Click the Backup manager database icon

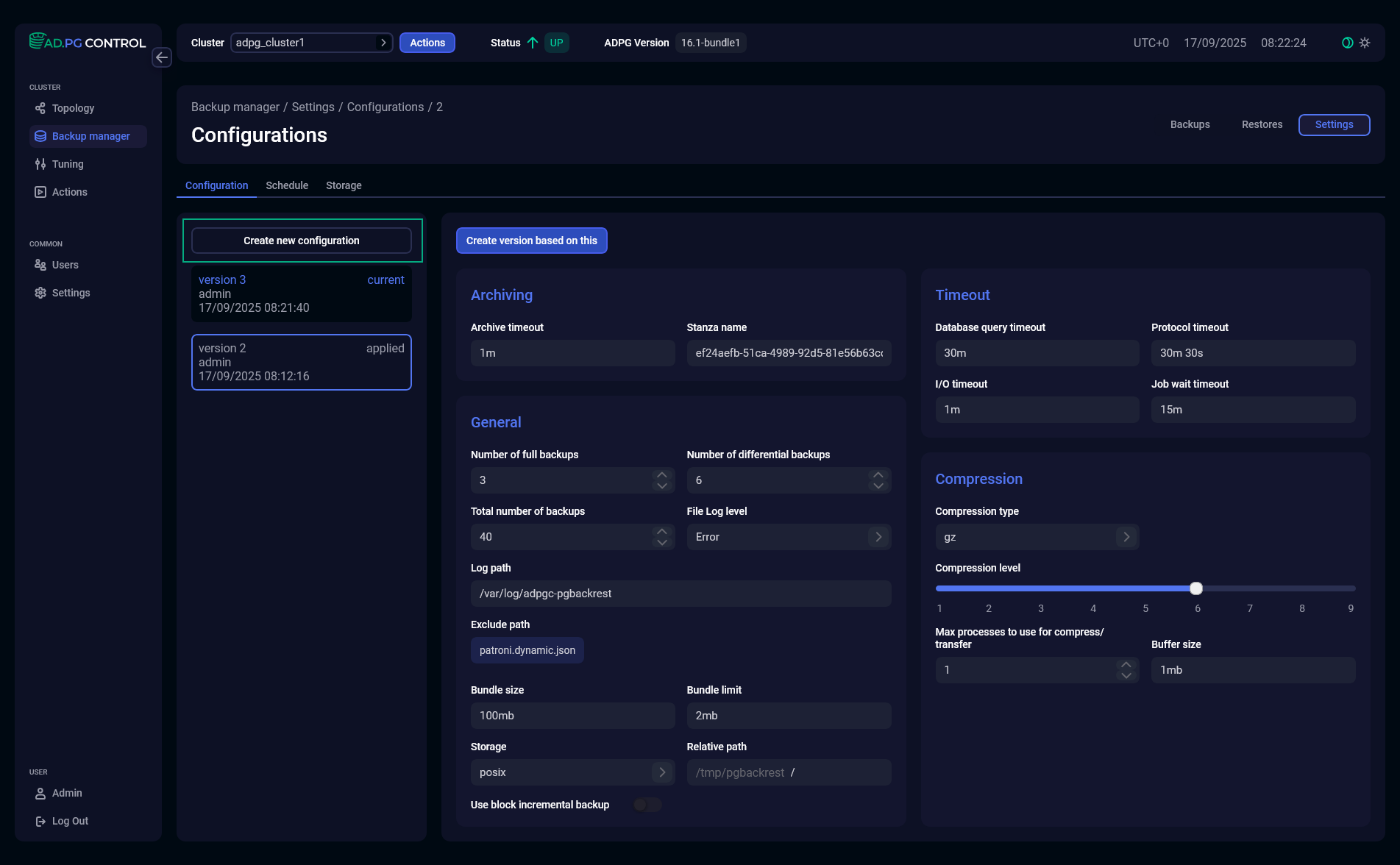point(40,136)
